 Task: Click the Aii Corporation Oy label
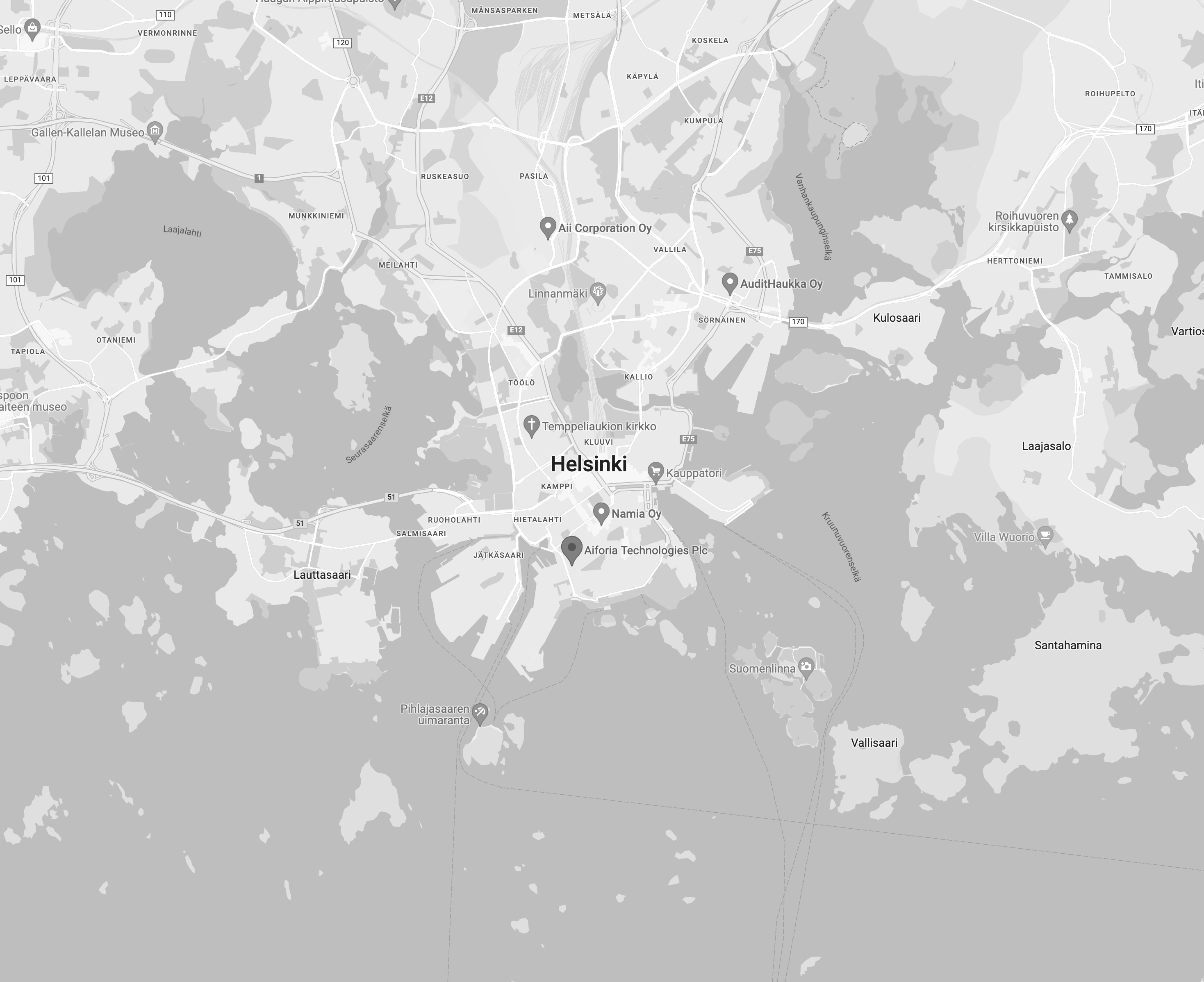(605, 228)
